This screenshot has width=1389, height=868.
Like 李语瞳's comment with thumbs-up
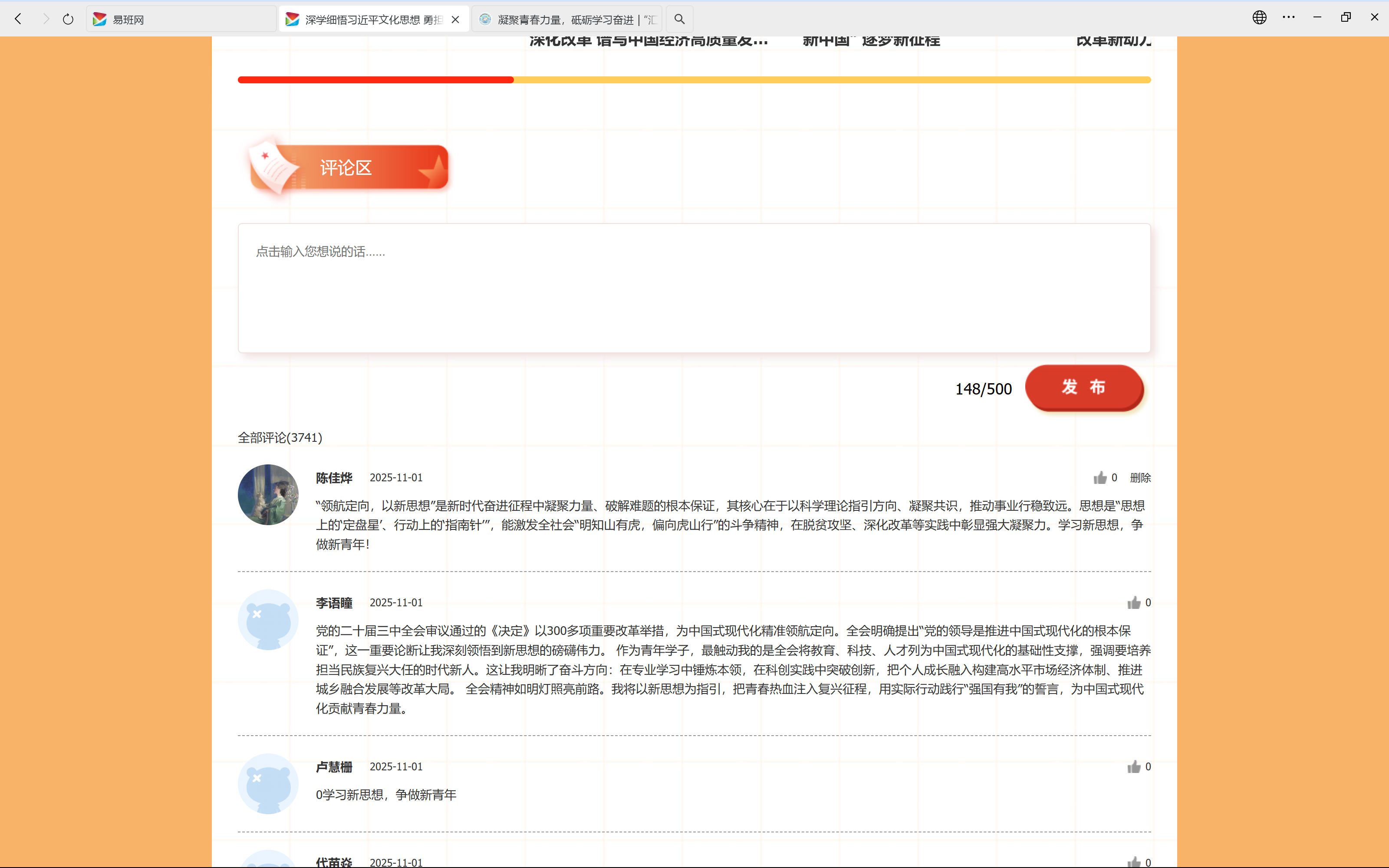click(x=1134, y=603)
